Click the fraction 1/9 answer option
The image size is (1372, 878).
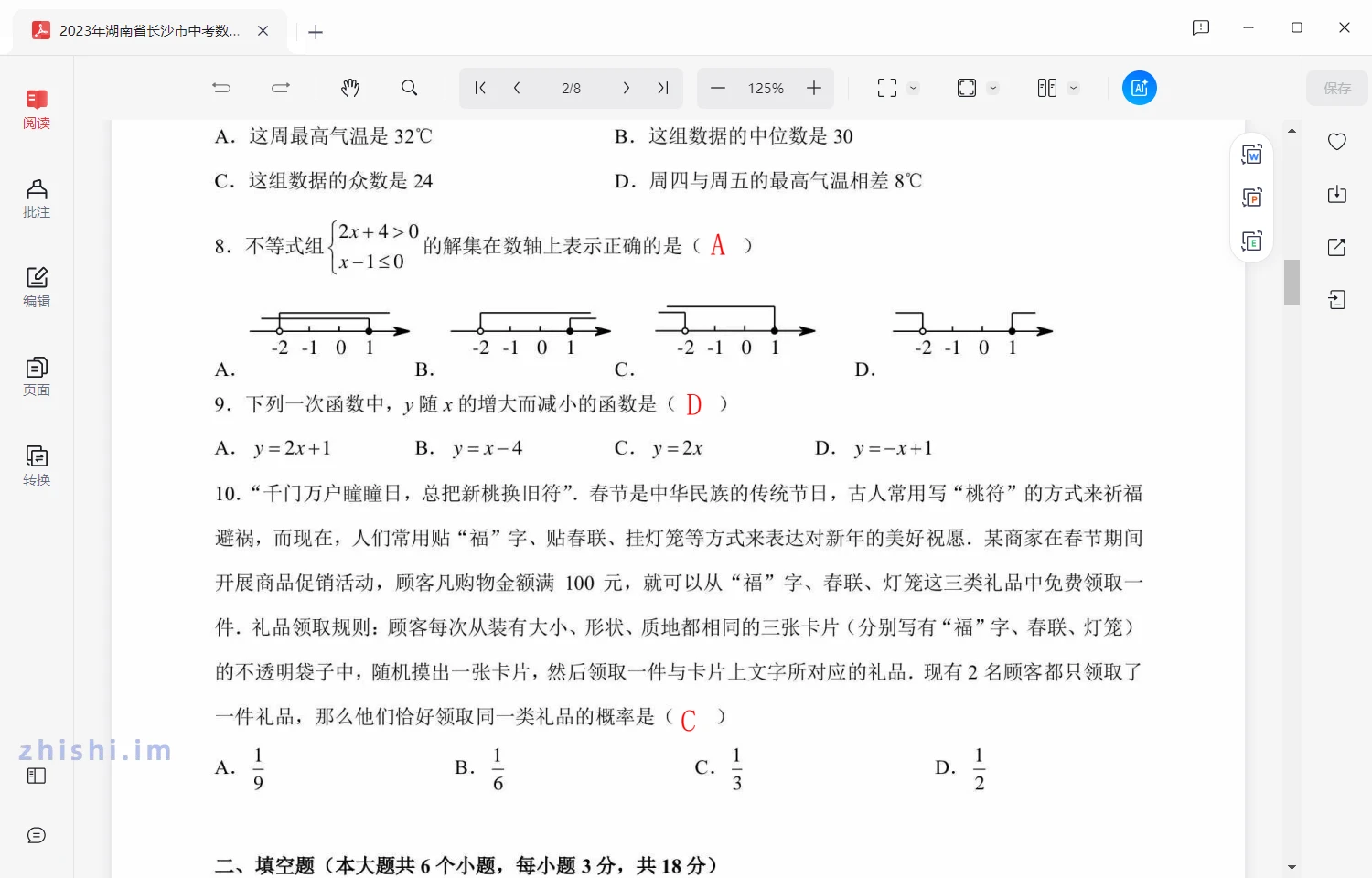258,768
